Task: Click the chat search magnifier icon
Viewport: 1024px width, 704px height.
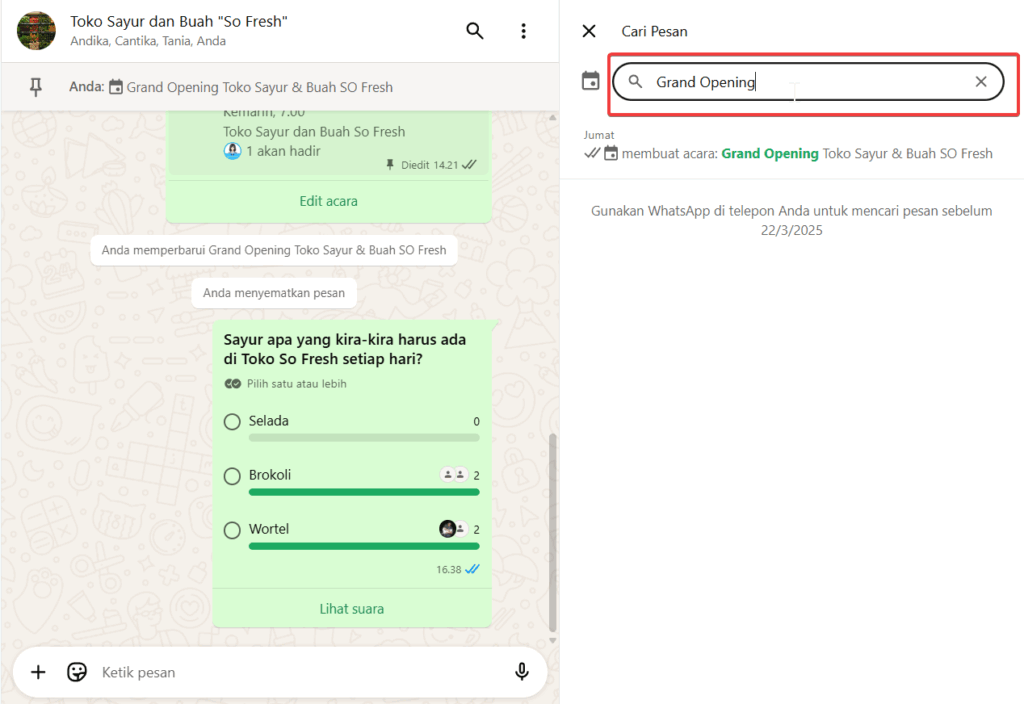Action: [x=475, y=31]
